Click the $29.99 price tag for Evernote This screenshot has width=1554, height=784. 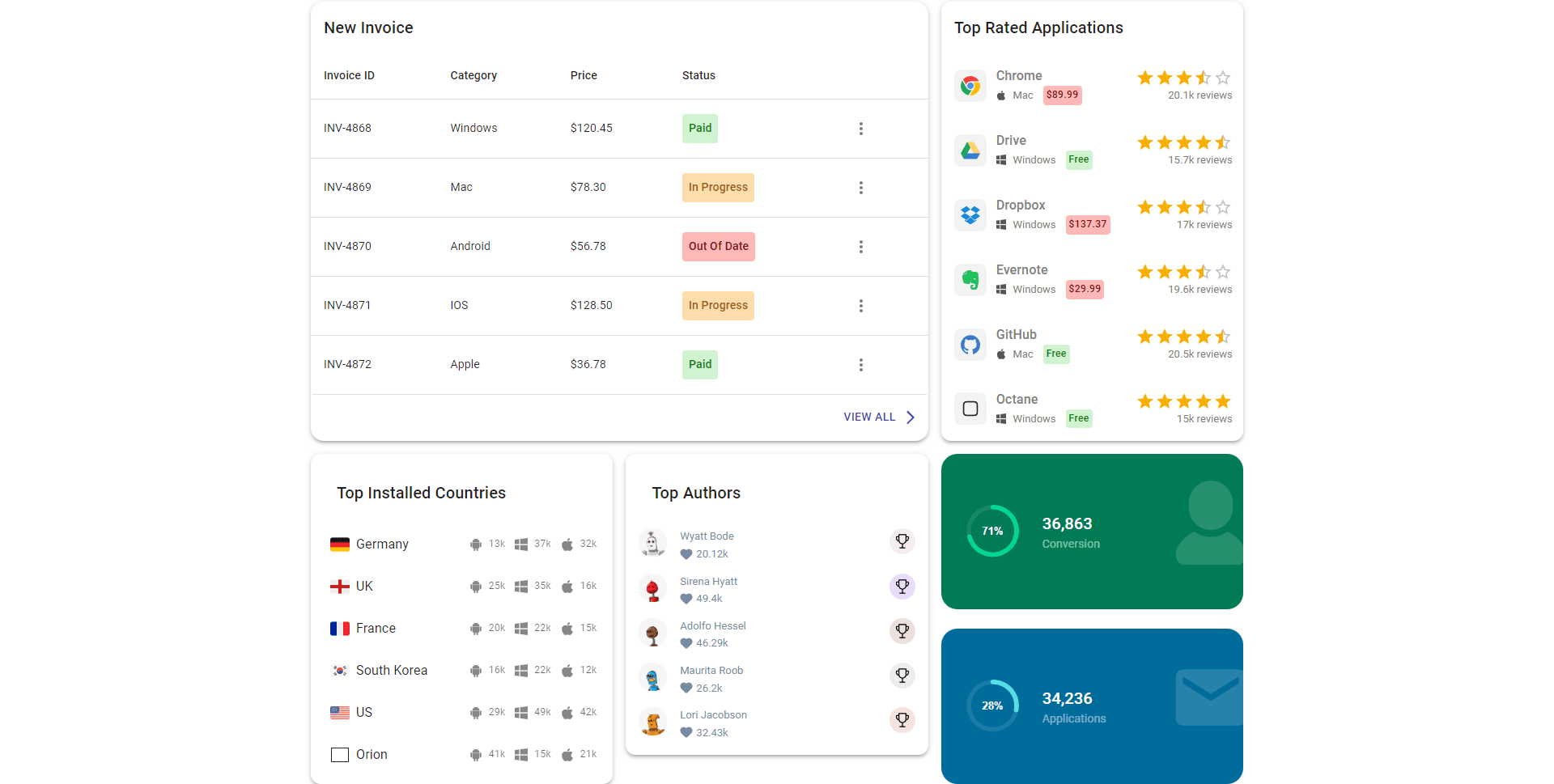(1085, 290)
